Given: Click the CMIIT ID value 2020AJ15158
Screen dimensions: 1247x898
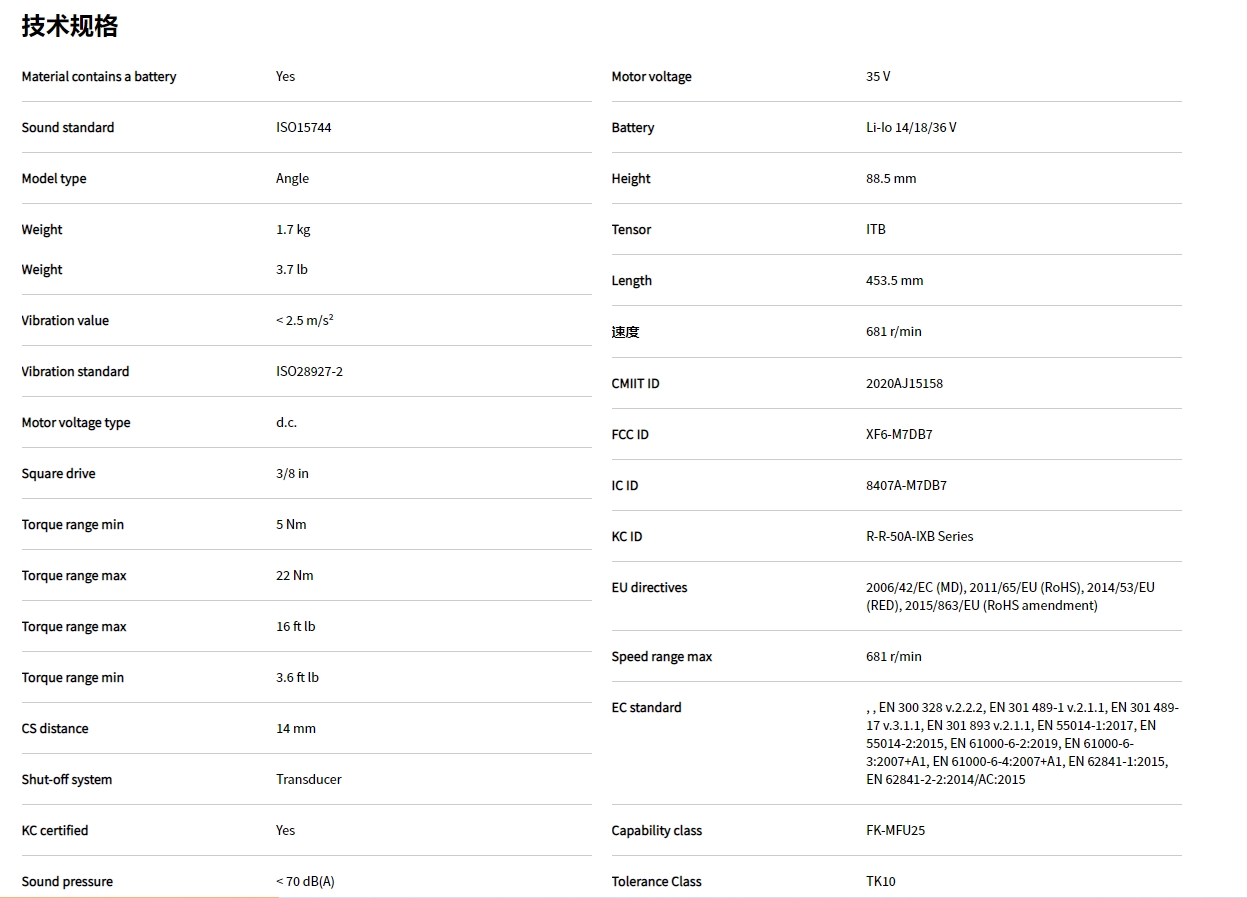Looking at the screenshot, I should [904, 383].
